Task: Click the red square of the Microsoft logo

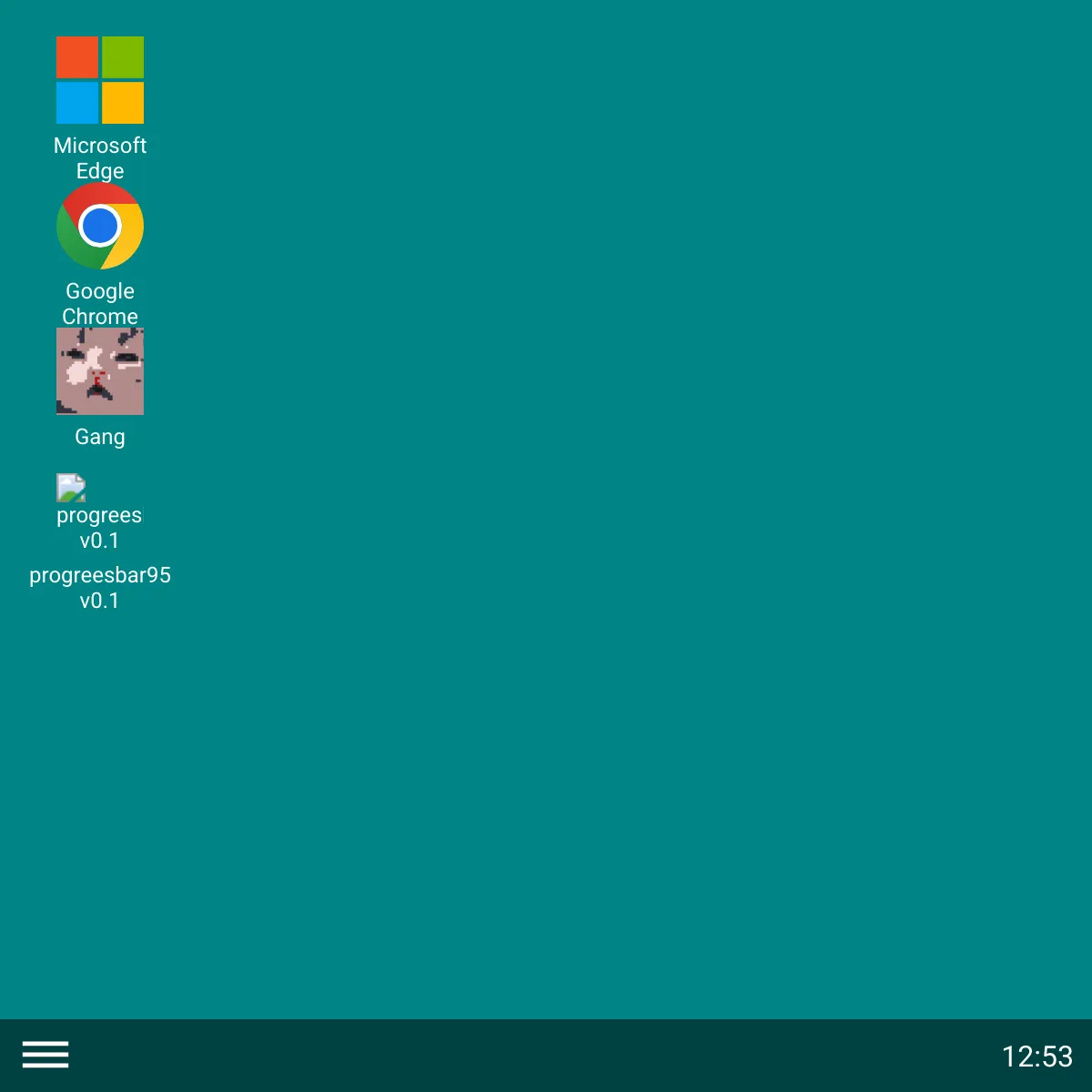Action: [77, 57]
